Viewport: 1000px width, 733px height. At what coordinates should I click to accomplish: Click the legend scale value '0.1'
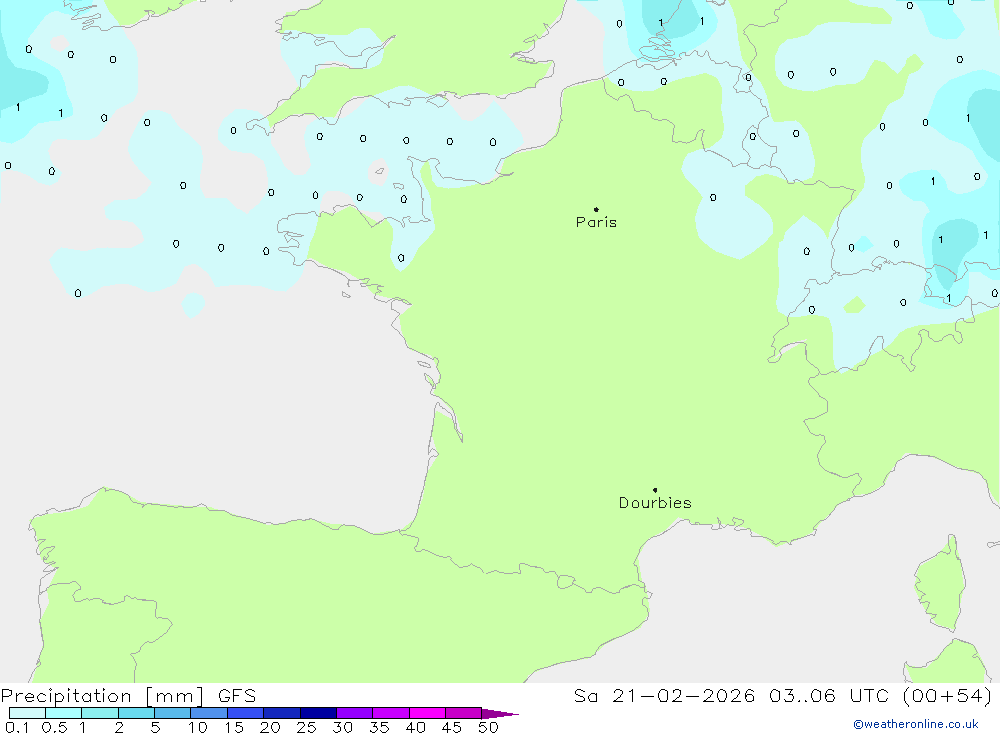17,727
